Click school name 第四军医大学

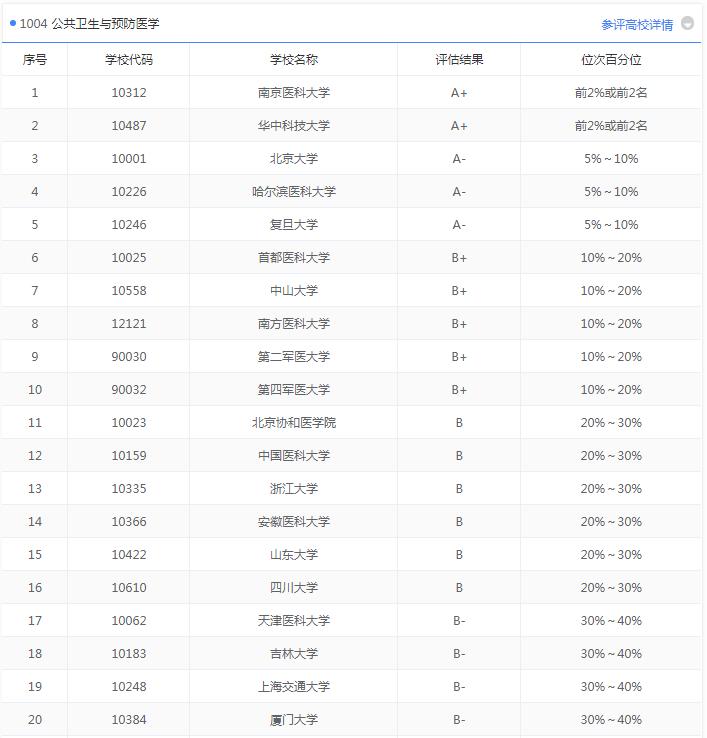click(294, 389)
